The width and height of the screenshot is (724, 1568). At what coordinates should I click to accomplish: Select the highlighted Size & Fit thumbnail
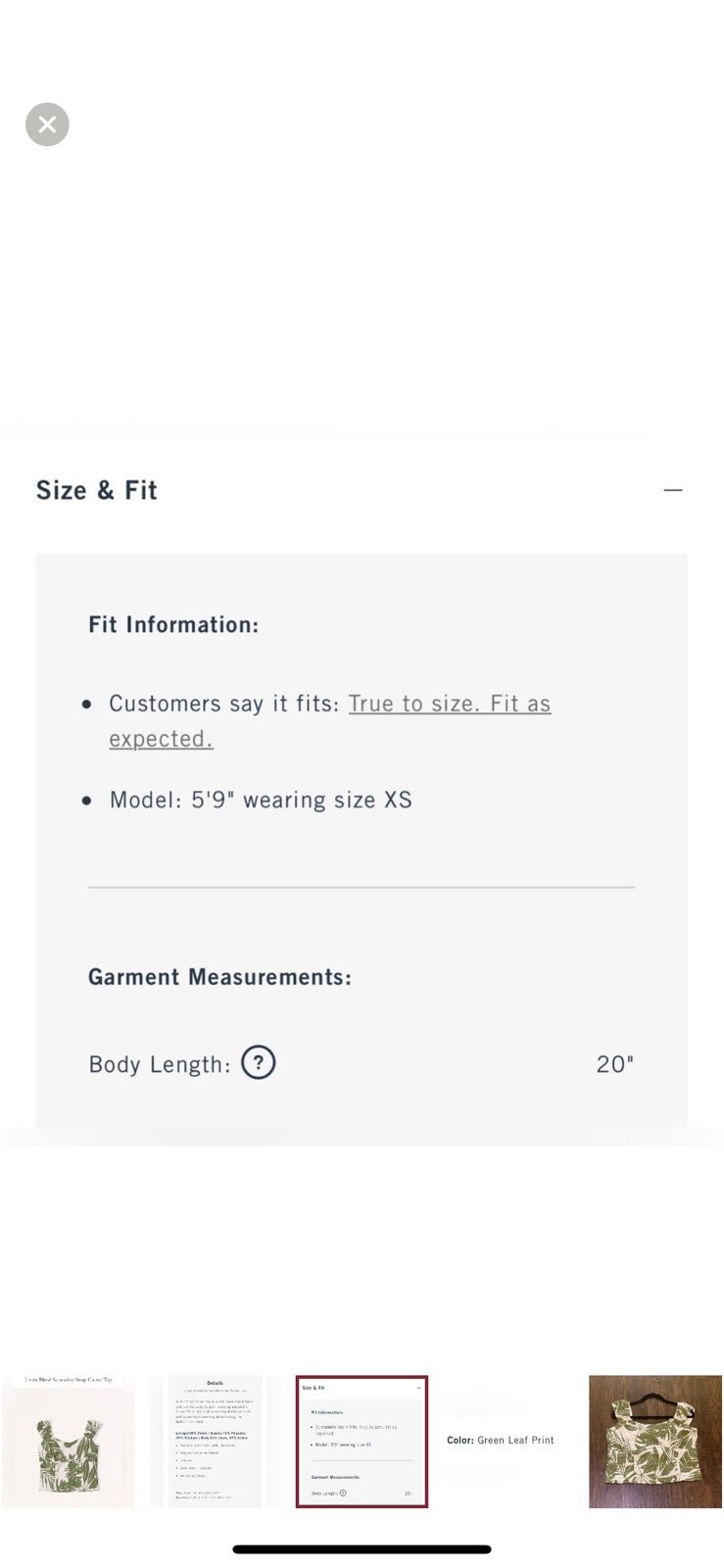(362, 1441)
